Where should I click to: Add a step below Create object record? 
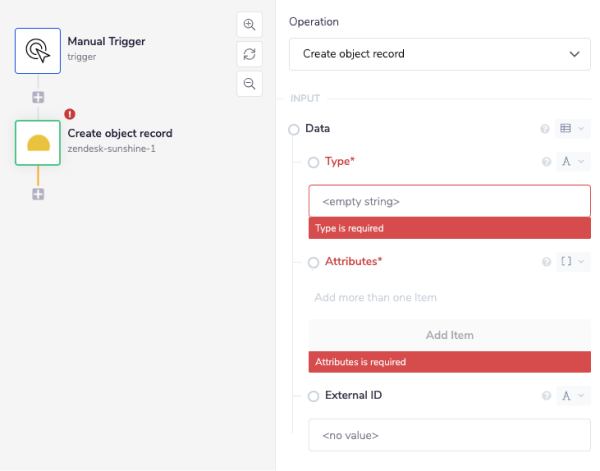(38, 193)
